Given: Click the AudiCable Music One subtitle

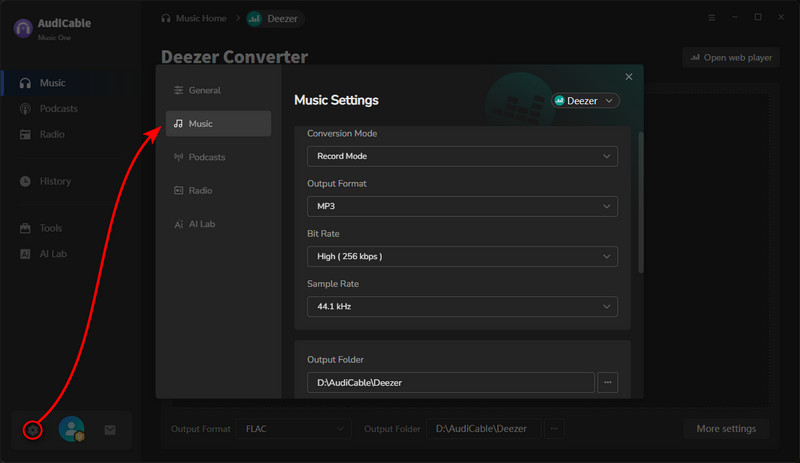Looking at the screenshot, I should tap(54, 38).
